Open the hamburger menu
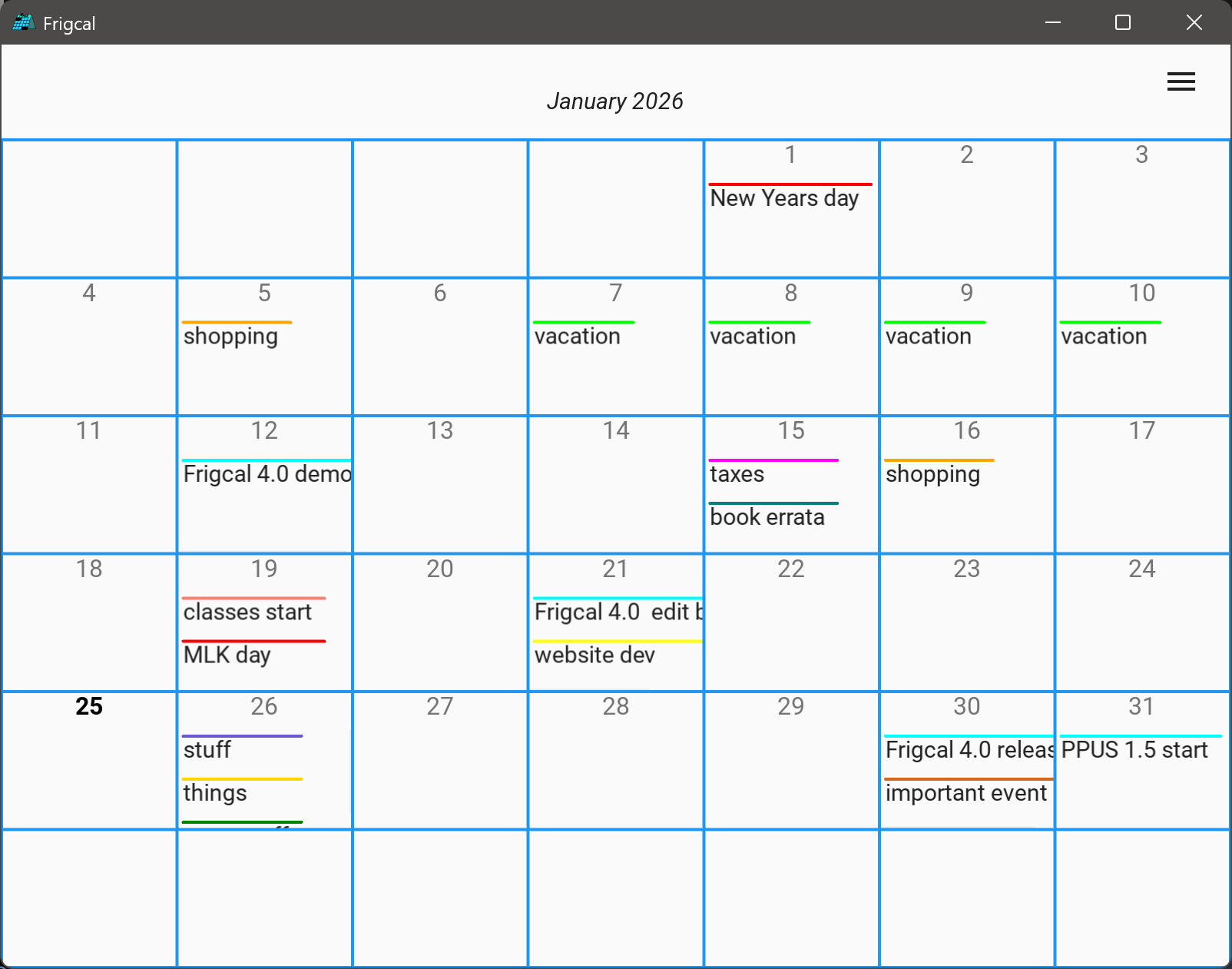Screen dimensions: 1232x969 [1181, 81]
